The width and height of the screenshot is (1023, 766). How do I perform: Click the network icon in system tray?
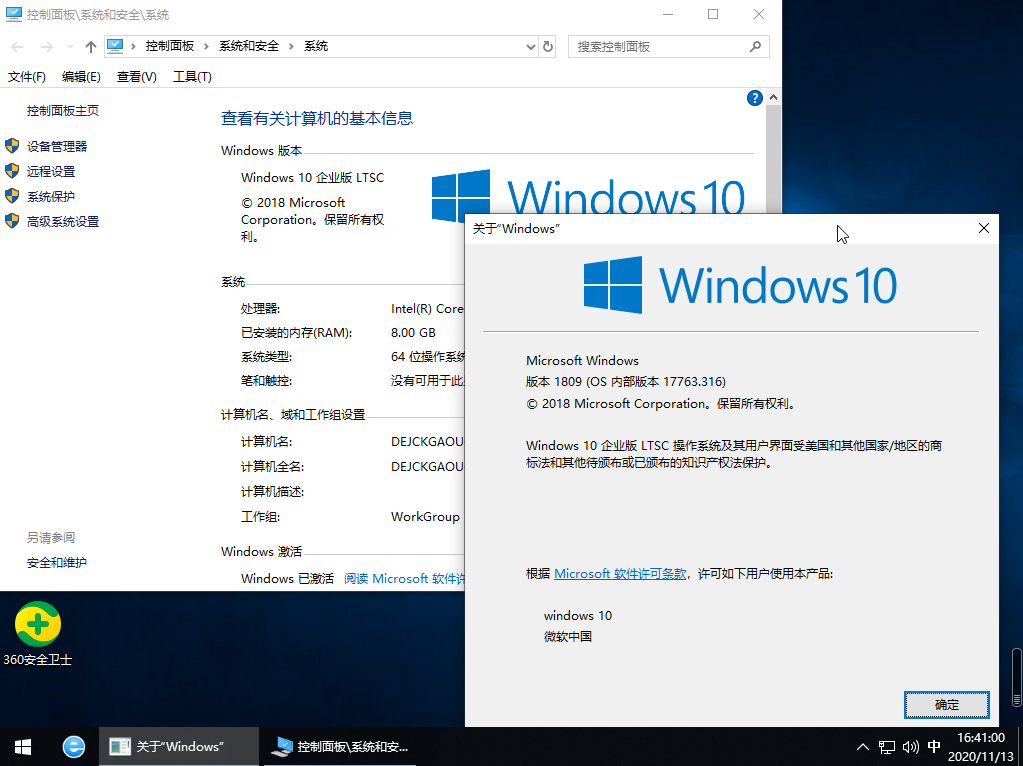[x=886, y=746]
